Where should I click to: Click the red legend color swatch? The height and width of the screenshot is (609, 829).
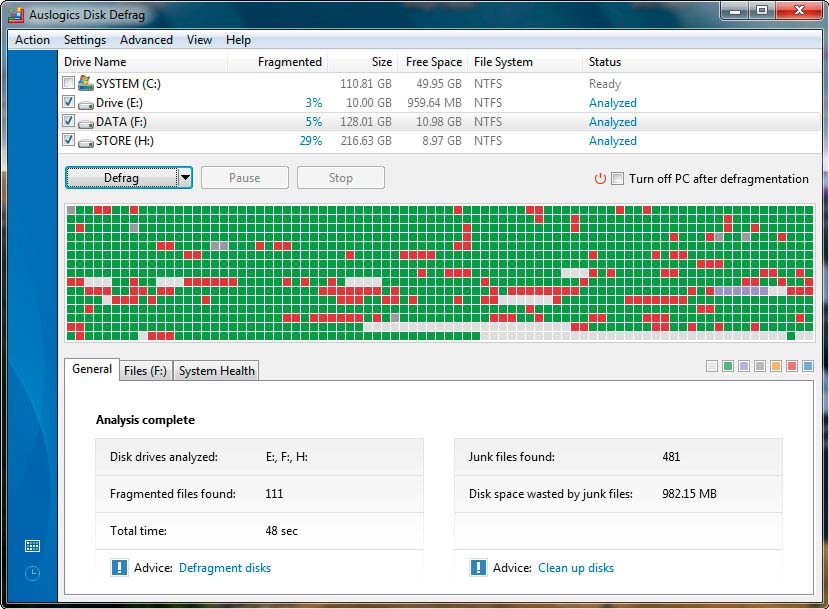click(791, 366)
